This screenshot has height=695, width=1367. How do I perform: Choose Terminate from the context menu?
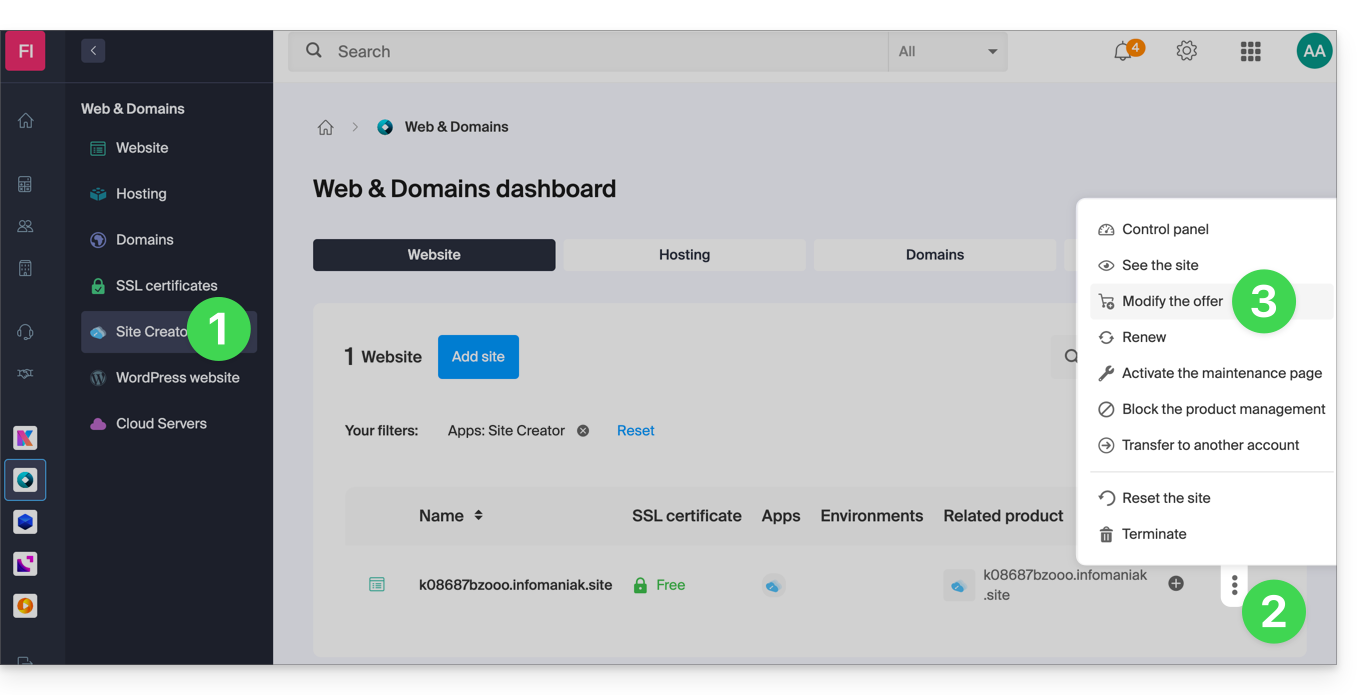pos(1153,534)
